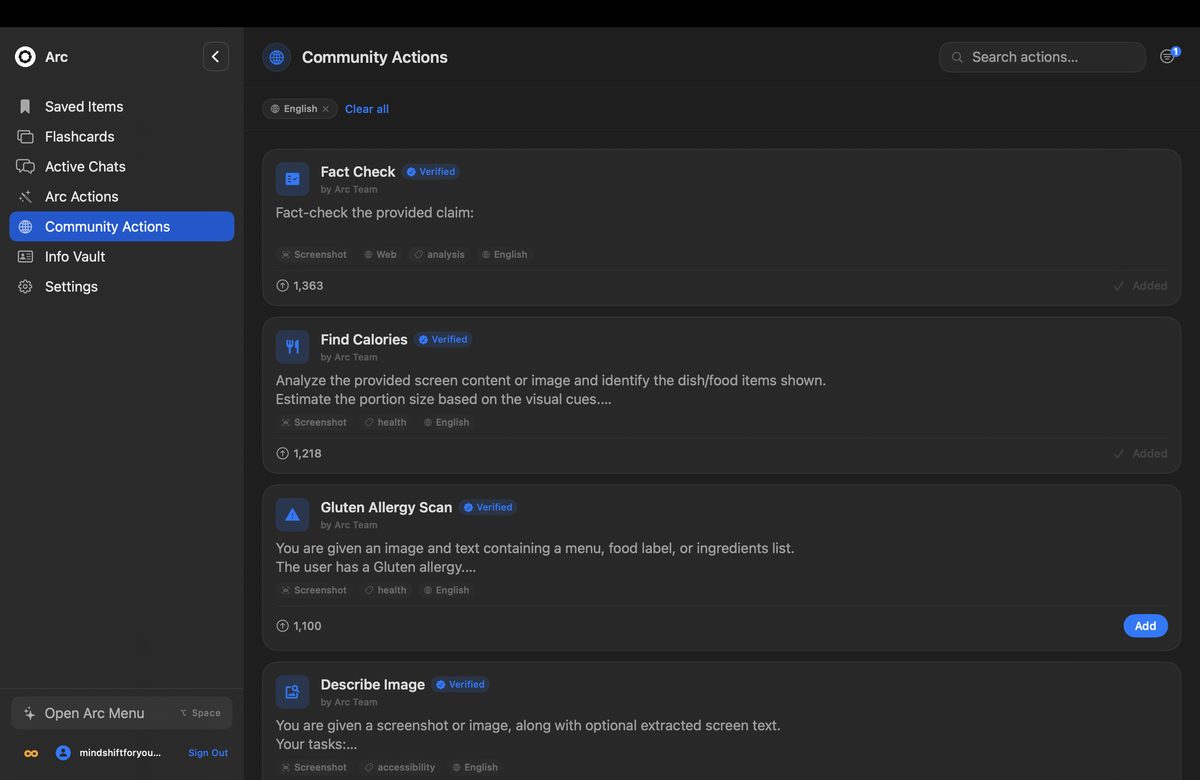The height and width of the screenshot is (780, 1200).
Task: Focus the Search actions field
Action: pos(1042,57)
